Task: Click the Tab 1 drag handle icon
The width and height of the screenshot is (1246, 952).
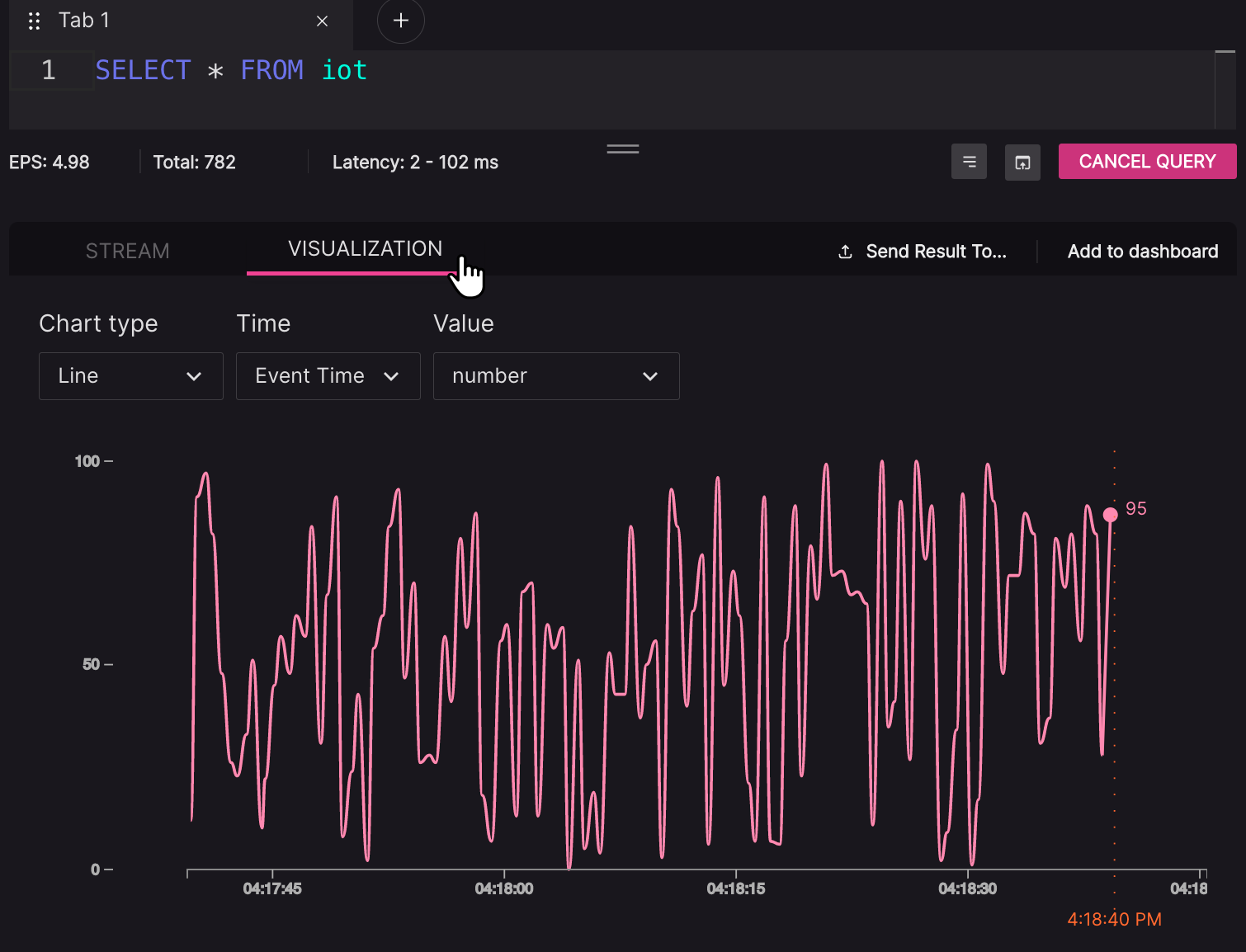Action: [x=34, y=21]
